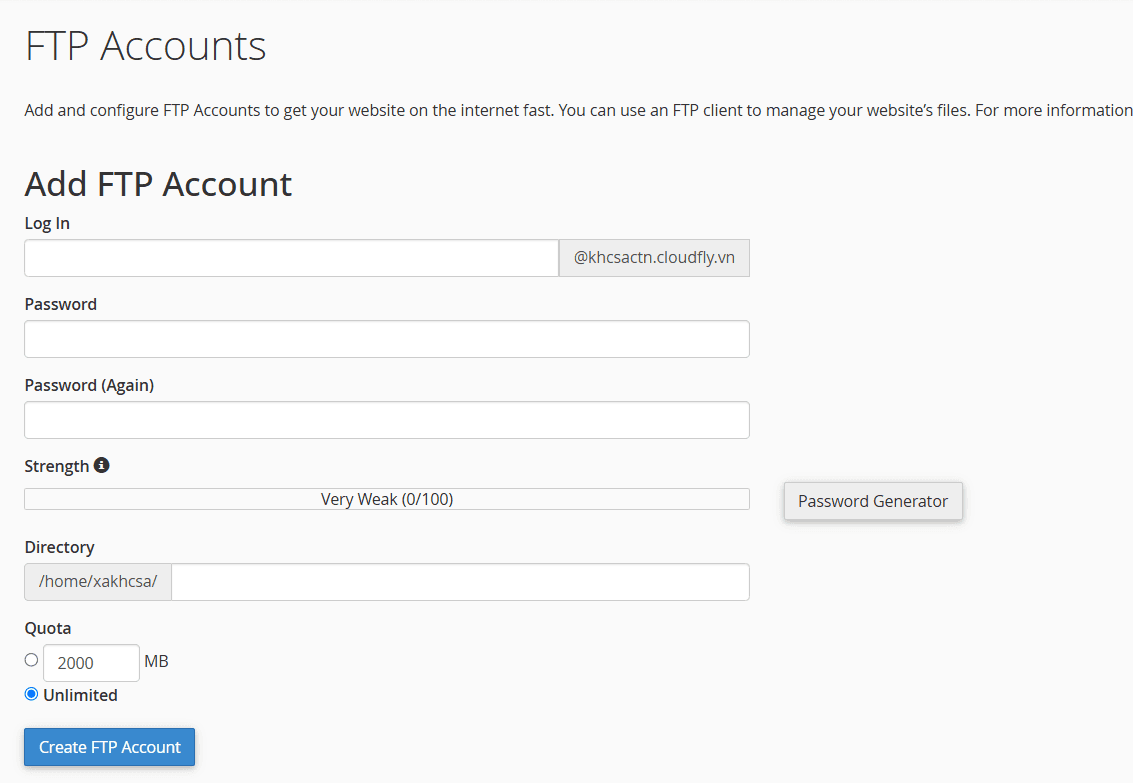
Task: Focus the Password (Again) confirmation field
Action: (386, 420)
